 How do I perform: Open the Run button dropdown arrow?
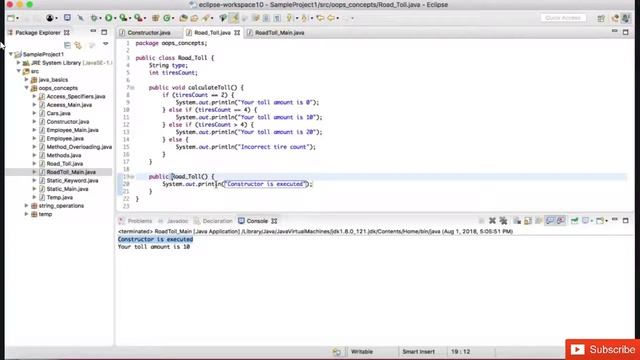[115, 18]
